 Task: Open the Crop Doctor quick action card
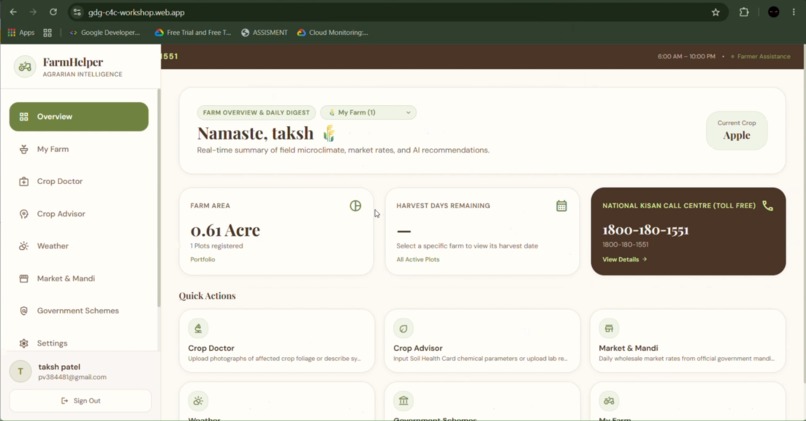(277, 340)
